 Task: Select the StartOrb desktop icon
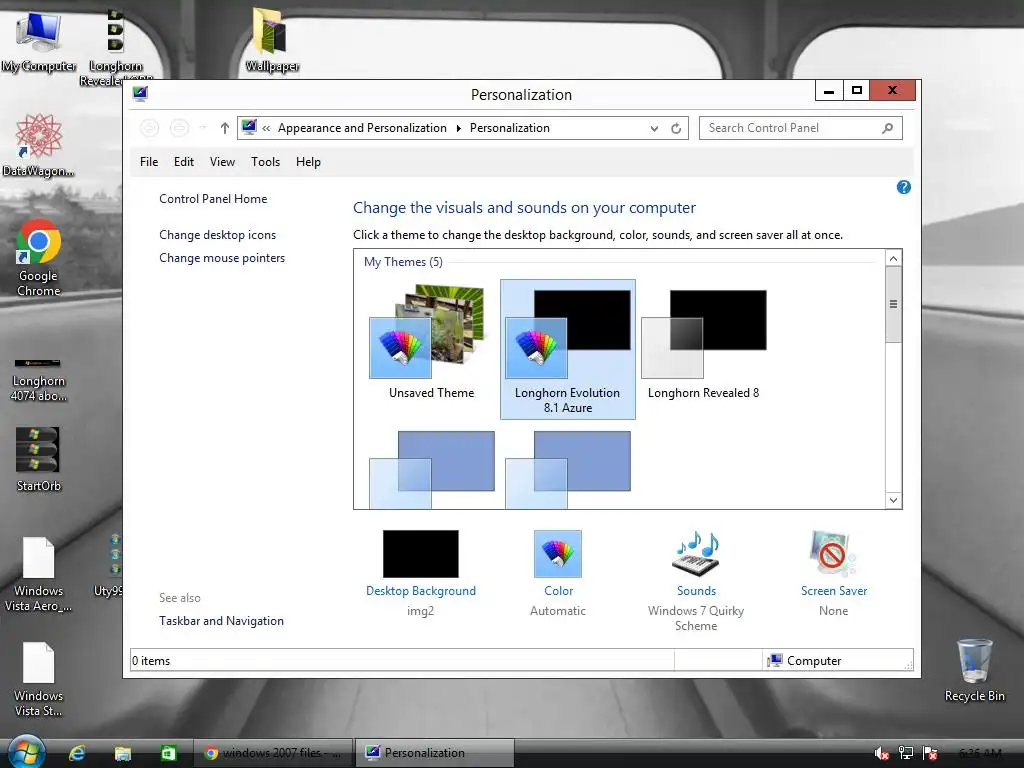point(39,458)
